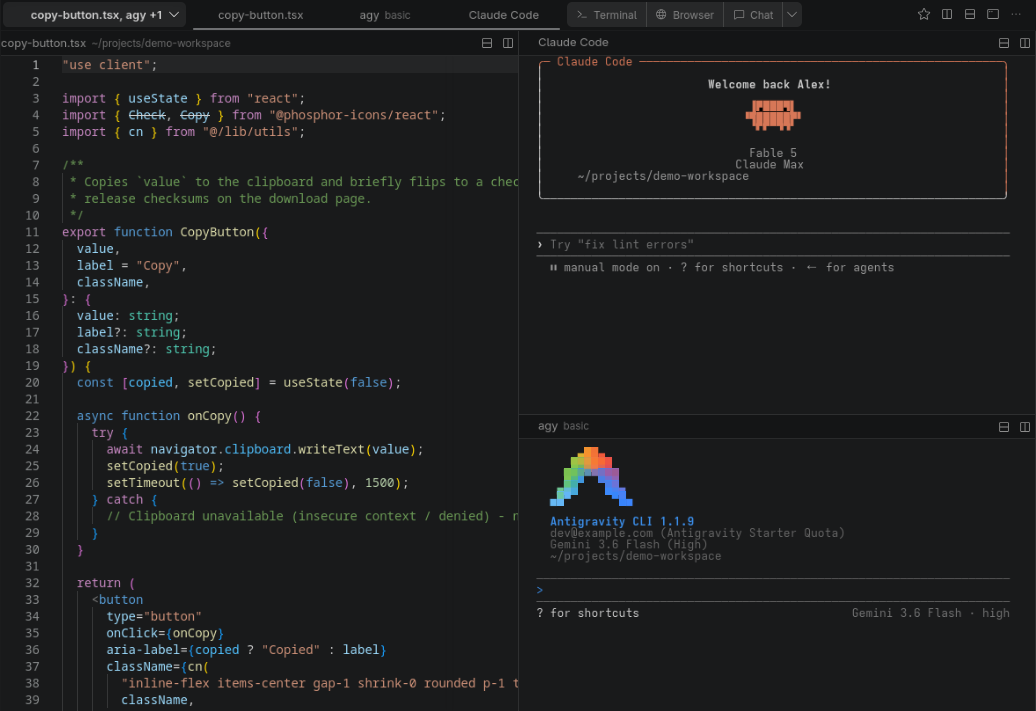Click "manual mode on" status text
Screen dimensions: 1036x711
pos(611,268)
